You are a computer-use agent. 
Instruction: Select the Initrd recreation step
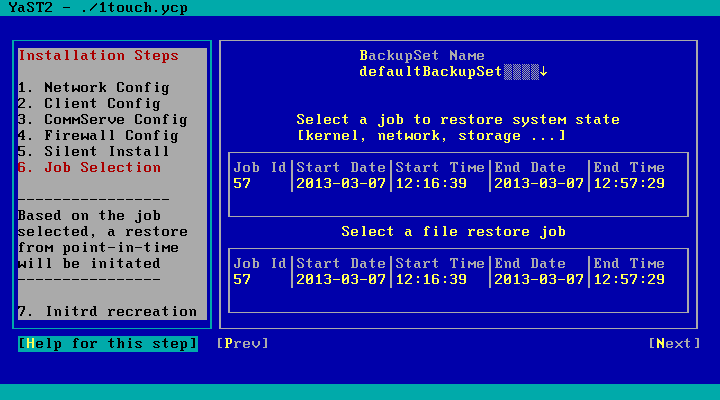click(108, 311)
